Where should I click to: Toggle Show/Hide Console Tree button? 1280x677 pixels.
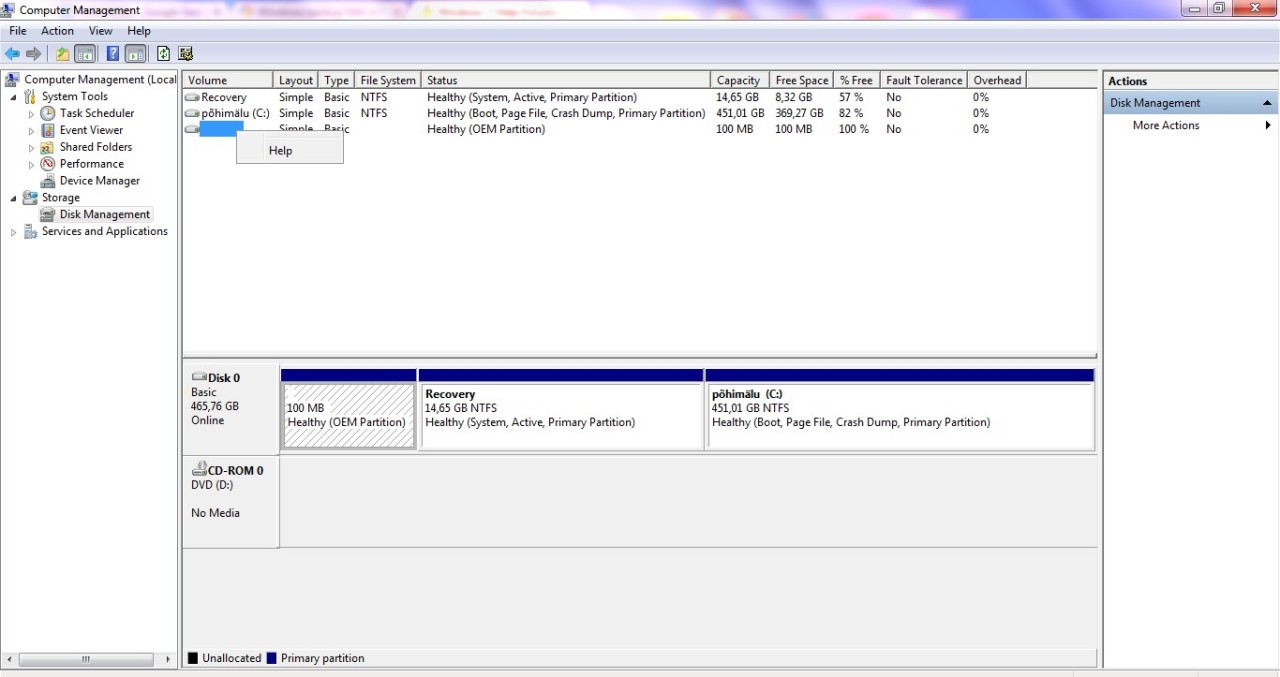point(85,54)
